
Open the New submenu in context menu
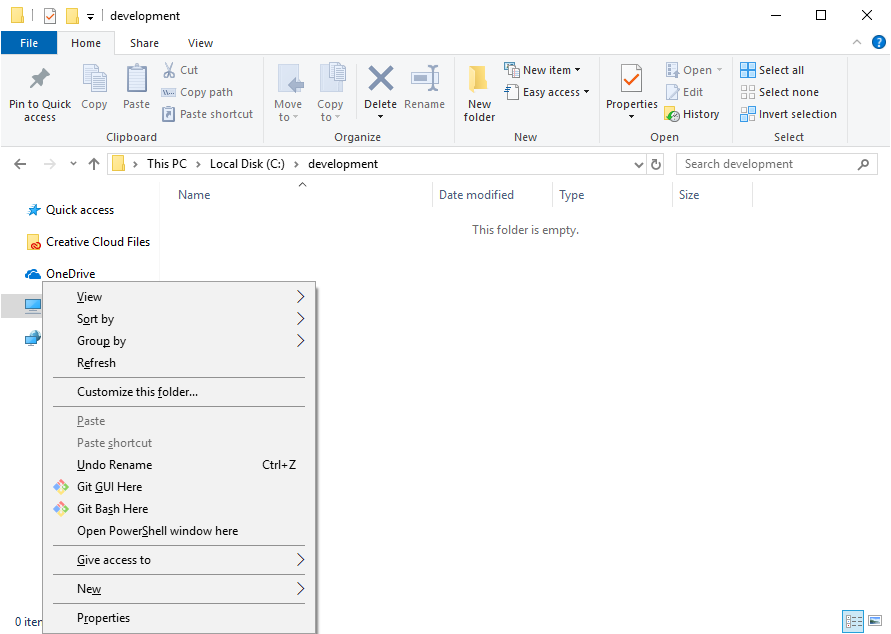(x=179, y=589)
